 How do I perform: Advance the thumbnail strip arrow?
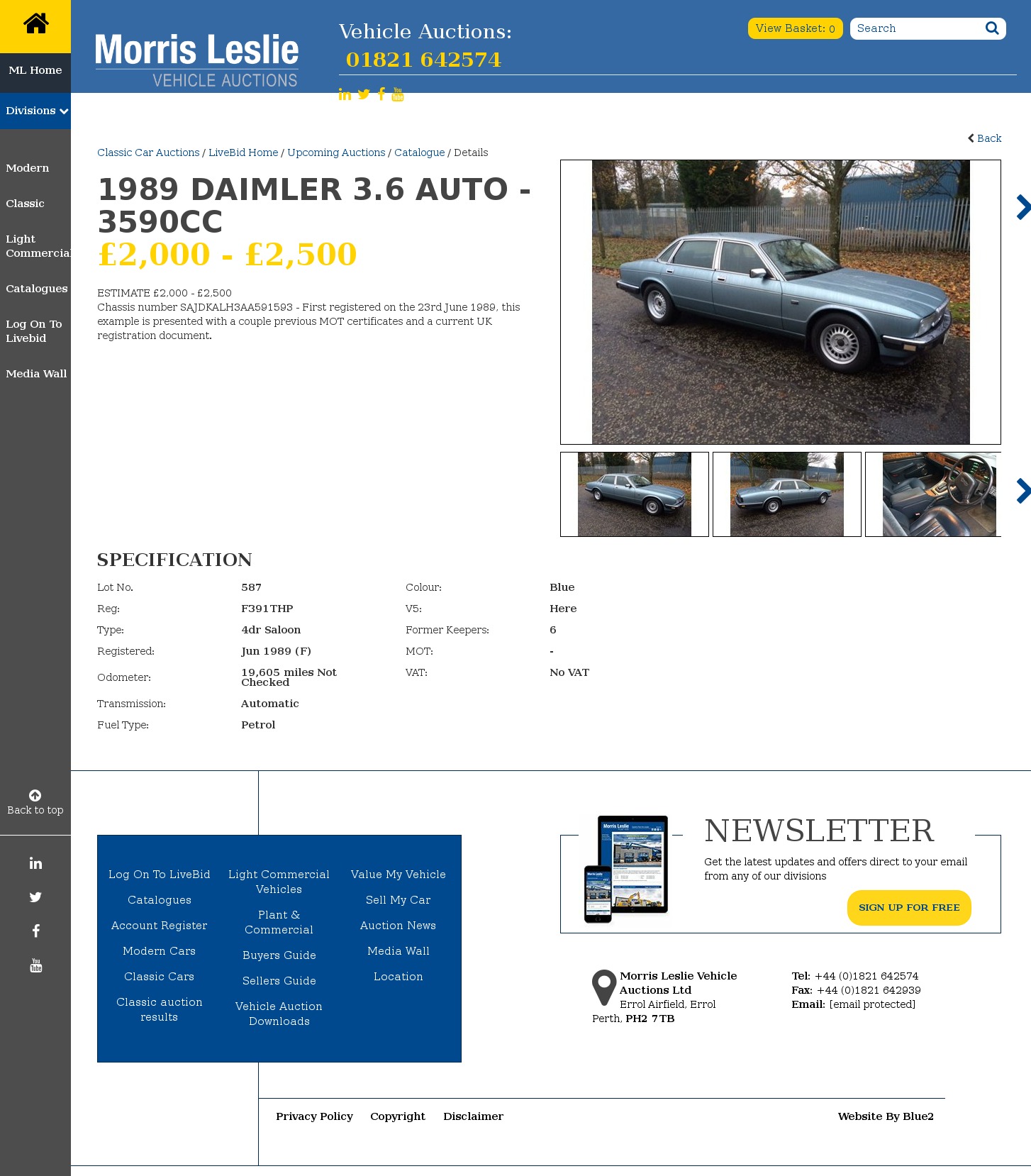tap(1022, 491)
